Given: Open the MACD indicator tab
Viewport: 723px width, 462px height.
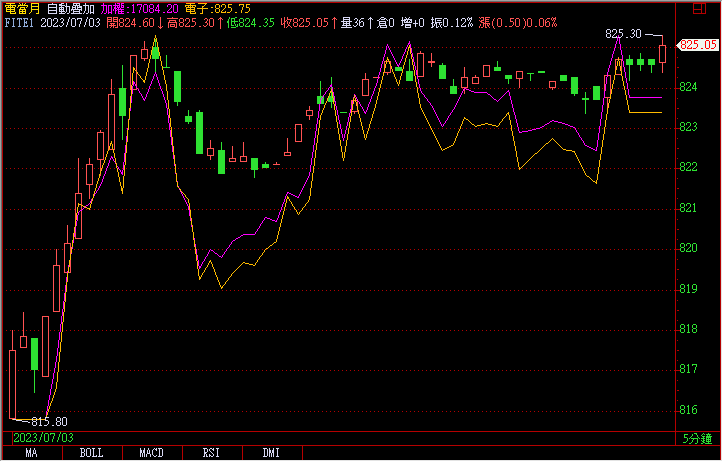Looking at the screenshot, I should coord(152,453).
